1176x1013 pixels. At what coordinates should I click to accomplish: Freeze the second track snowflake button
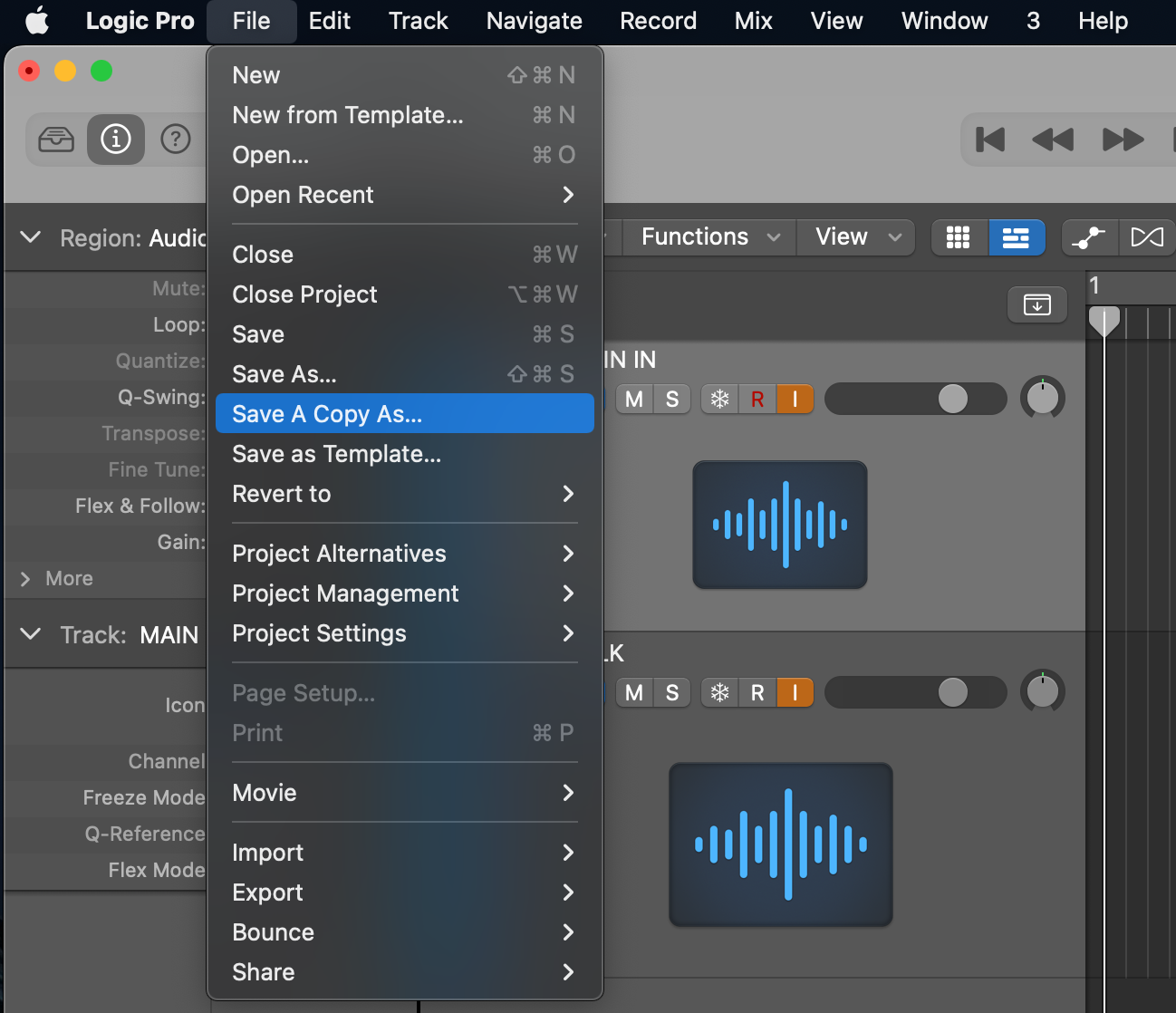pos(720,692)
